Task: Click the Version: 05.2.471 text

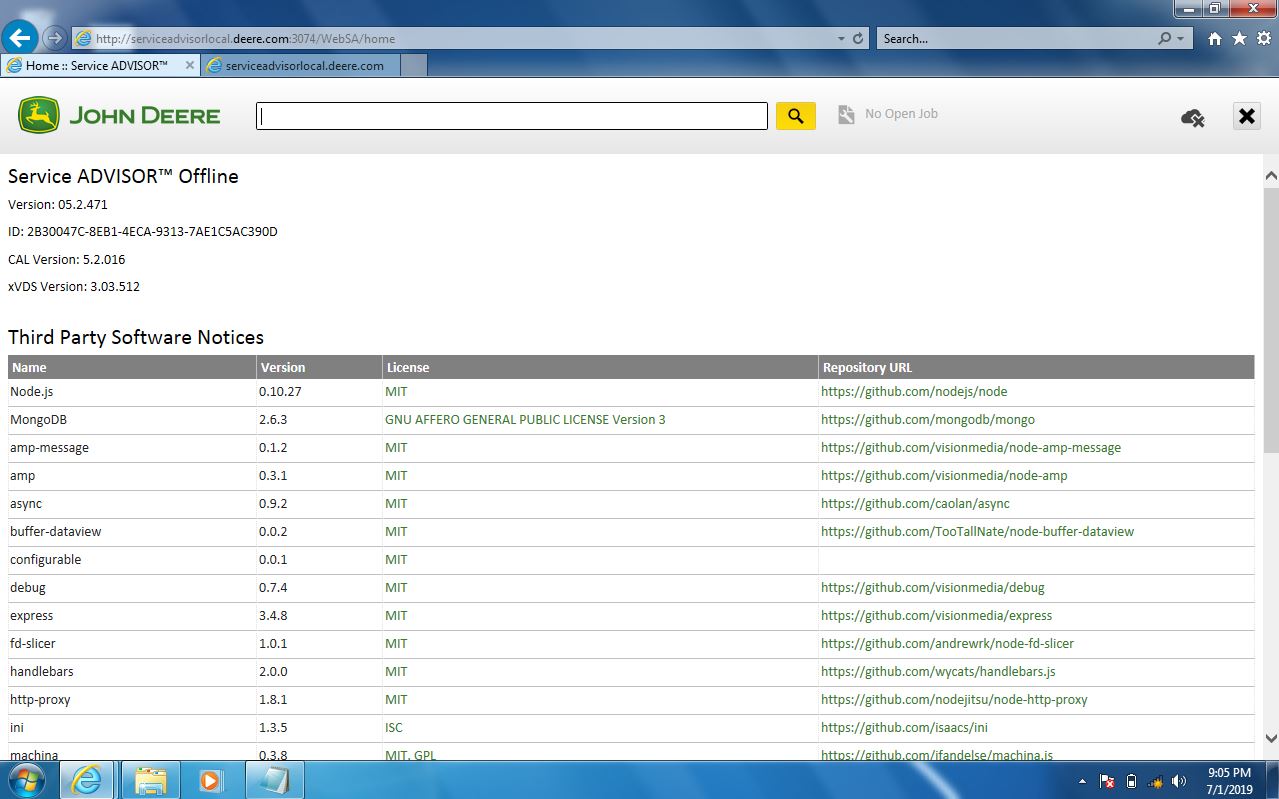Action: pos(58,204)
